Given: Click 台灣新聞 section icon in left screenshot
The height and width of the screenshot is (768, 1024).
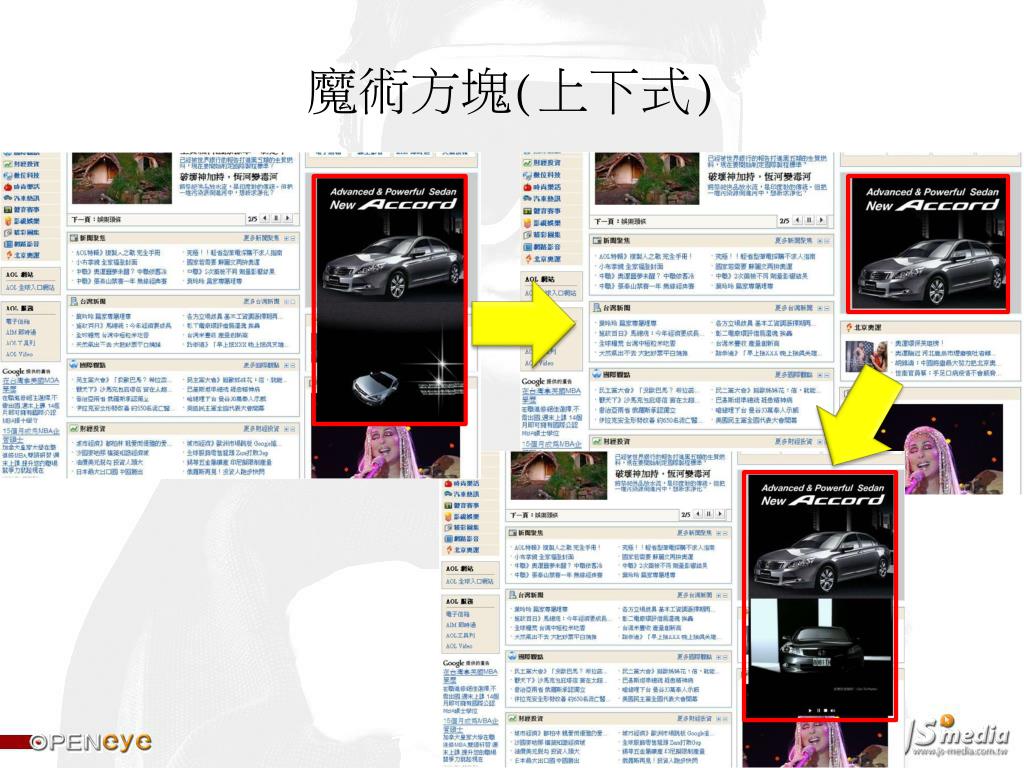Looking at the screenshot, I should pyautogui.click(x=74, y=301).
